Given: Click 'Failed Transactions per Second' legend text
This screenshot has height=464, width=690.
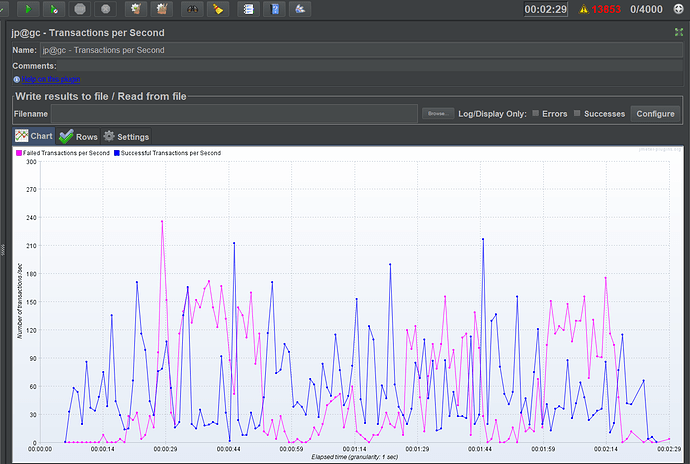Looking at the screenshot, I should pyautogui.click(x=66, y=153).
